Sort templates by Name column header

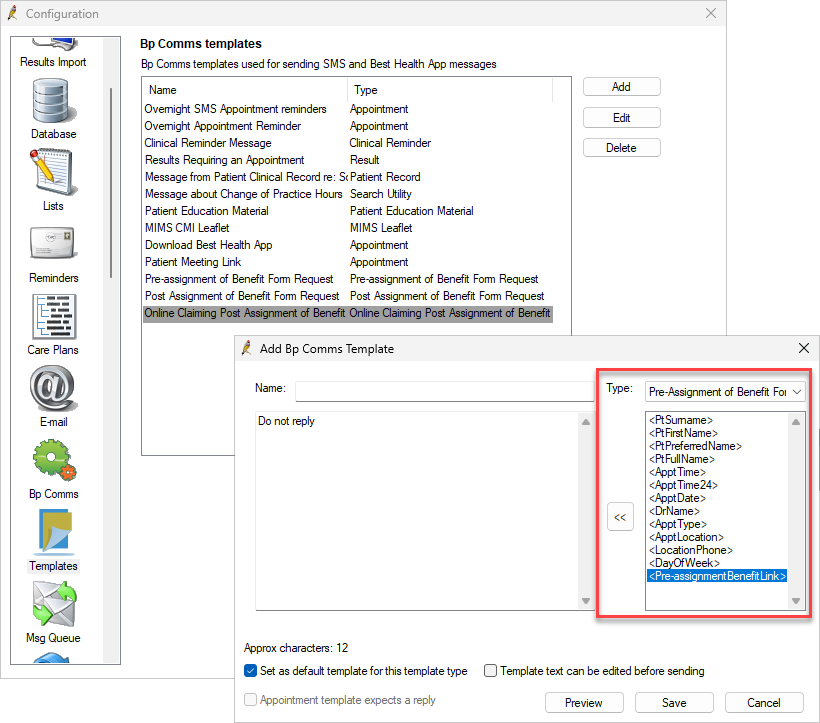click(245, 90)
